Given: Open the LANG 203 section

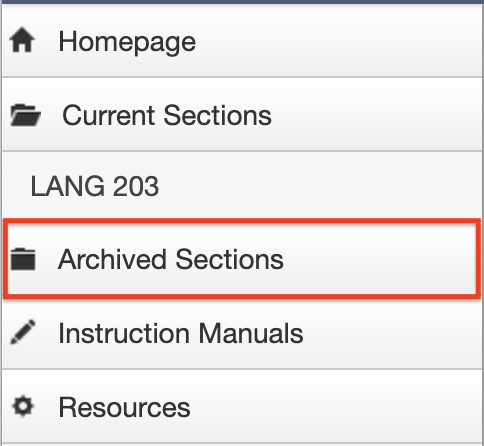Looking at the screenshot, I should point(242,185).
